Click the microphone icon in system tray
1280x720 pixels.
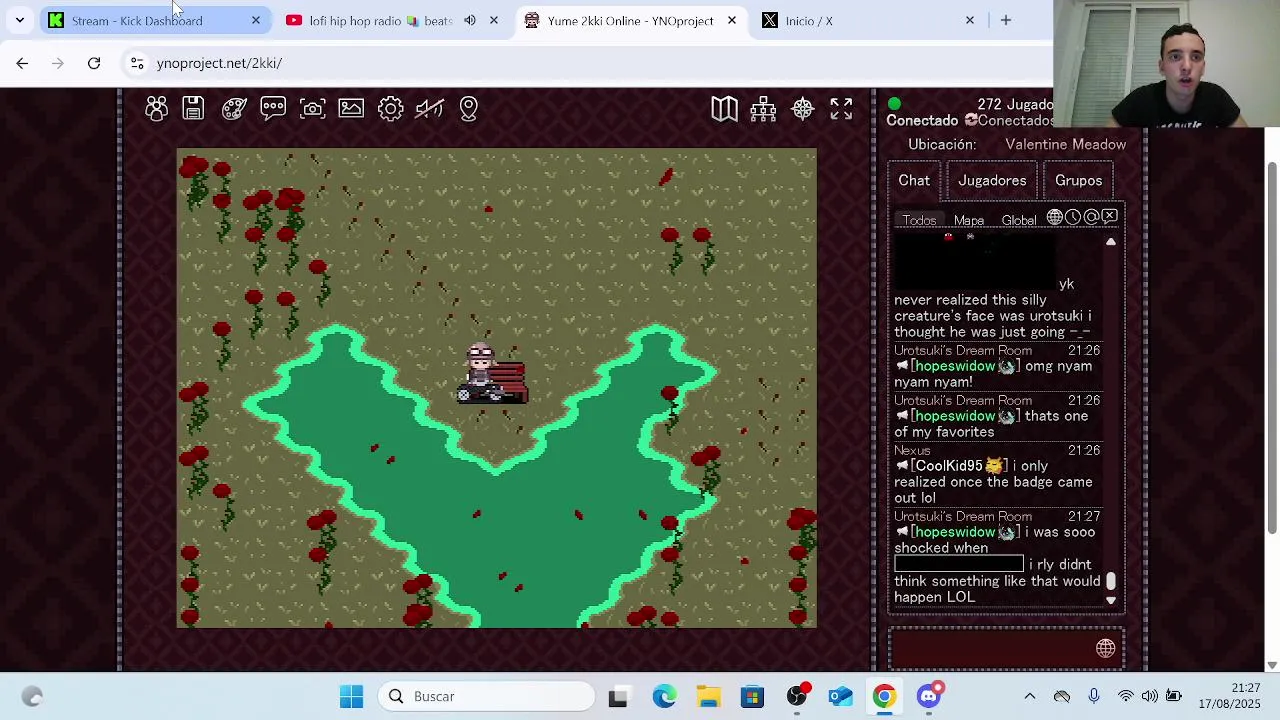coord(1093,696)
